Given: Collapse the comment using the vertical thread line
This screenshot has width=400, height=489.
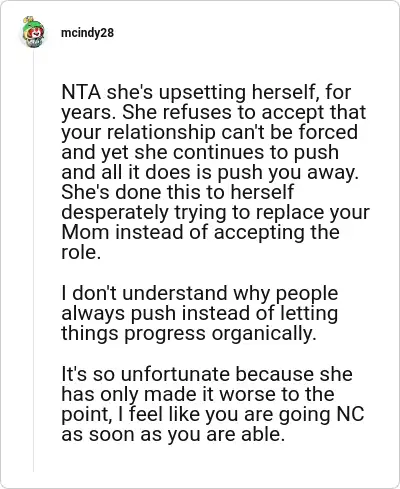Looking at the screenshot, I should tap(33, 260).
